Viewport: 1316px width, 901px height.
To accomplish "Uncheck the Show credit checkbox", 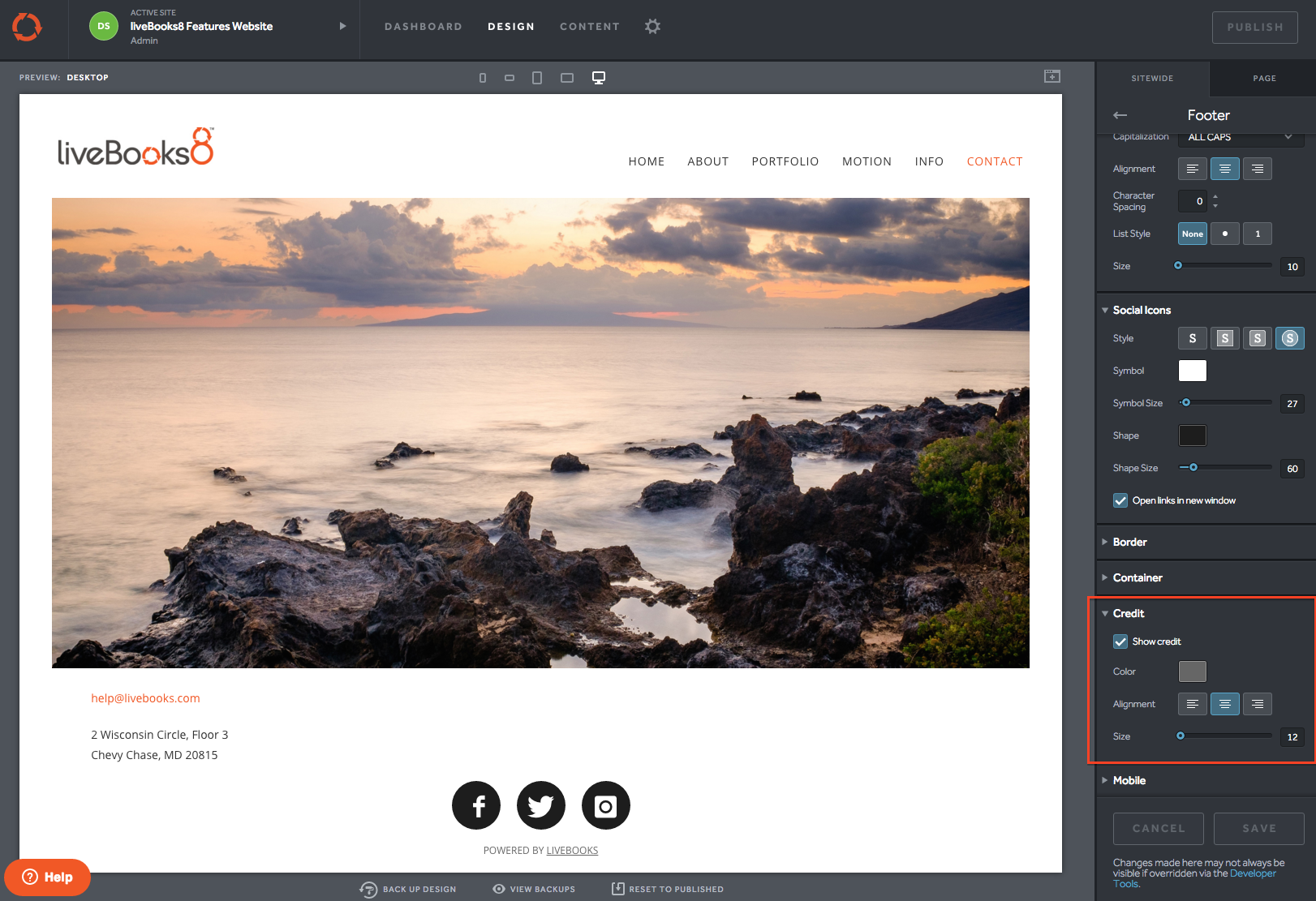I will click(x=1120, y=641).
